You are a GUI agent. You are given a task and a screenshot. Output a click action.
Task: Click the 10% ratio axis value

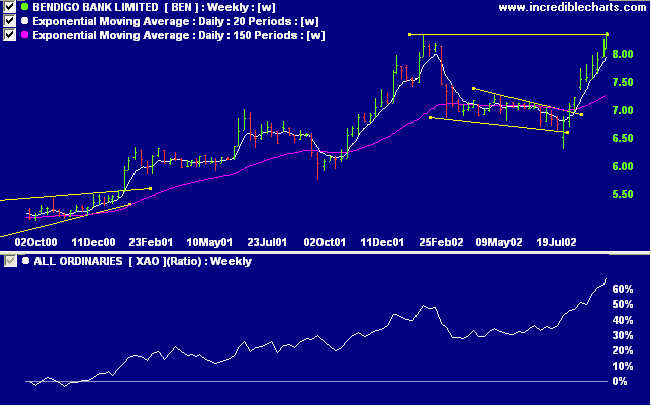click(623, 367)
